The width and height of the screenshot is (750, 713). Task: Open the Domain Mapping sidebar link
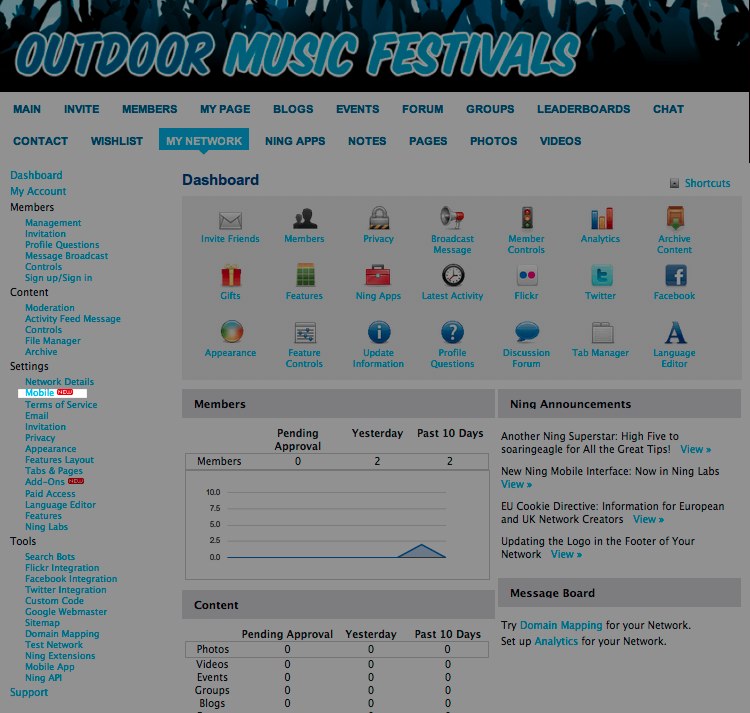pyautogui.click(x=62, y=634)
